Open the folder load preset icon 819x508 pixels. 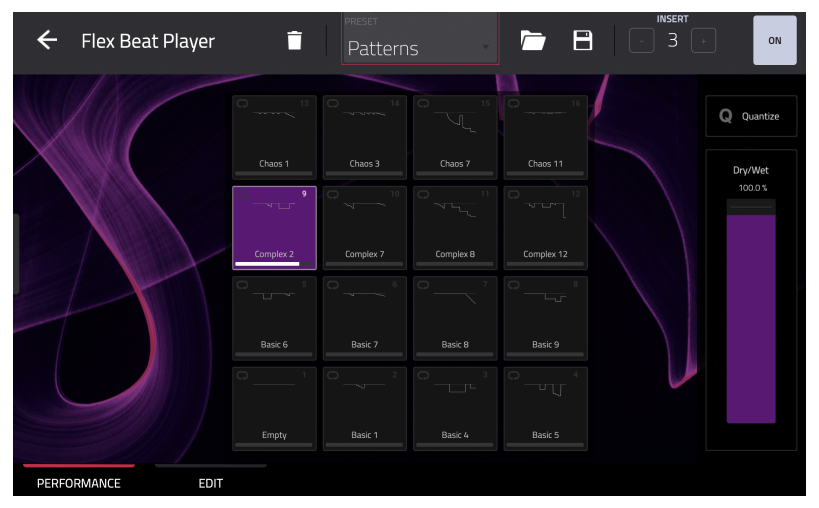(x=533, y=41)
